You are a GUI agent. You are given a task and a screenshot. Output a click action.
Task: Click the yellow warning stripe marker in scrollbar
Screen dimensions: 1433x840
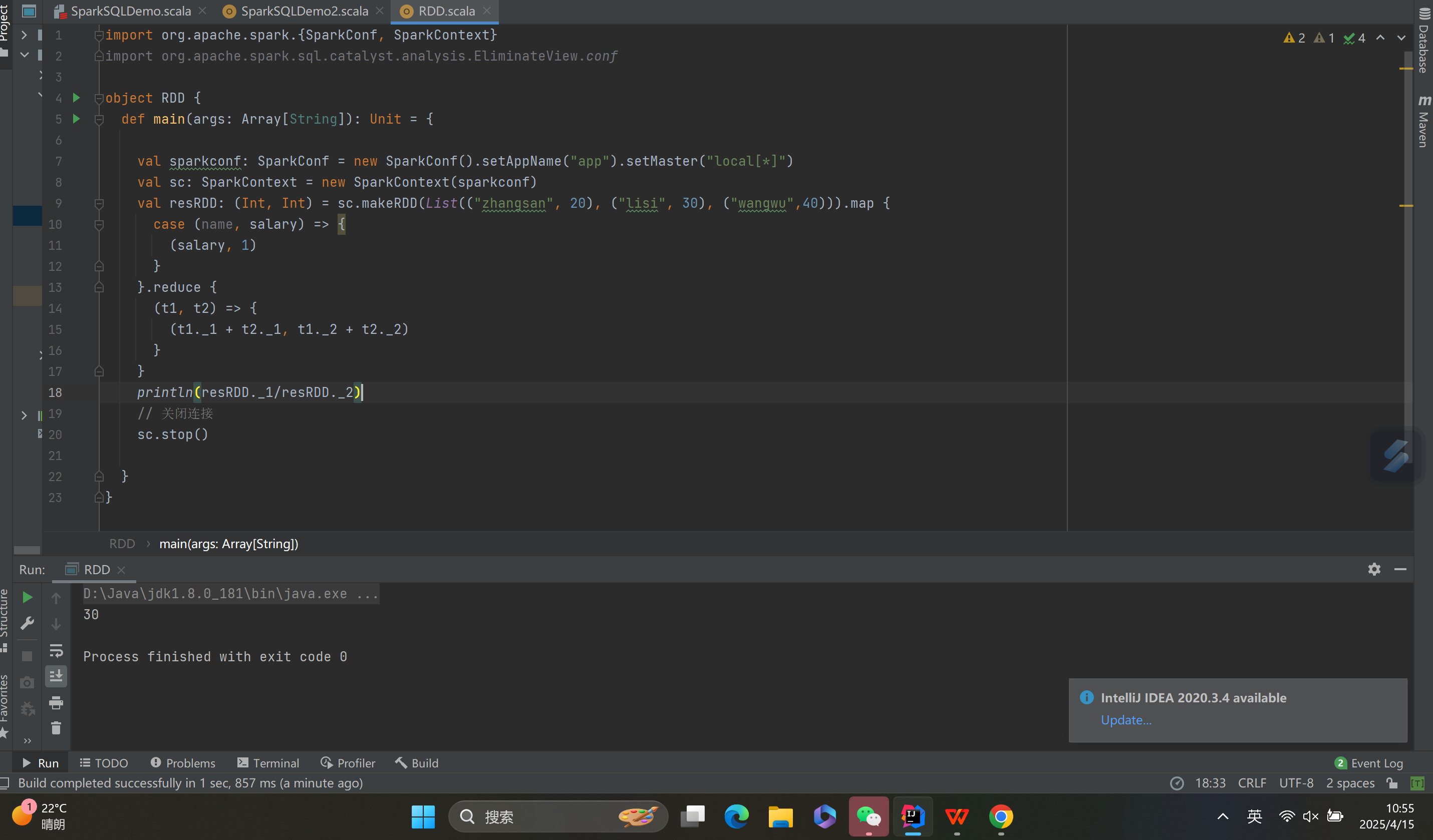coord(1406,69)
